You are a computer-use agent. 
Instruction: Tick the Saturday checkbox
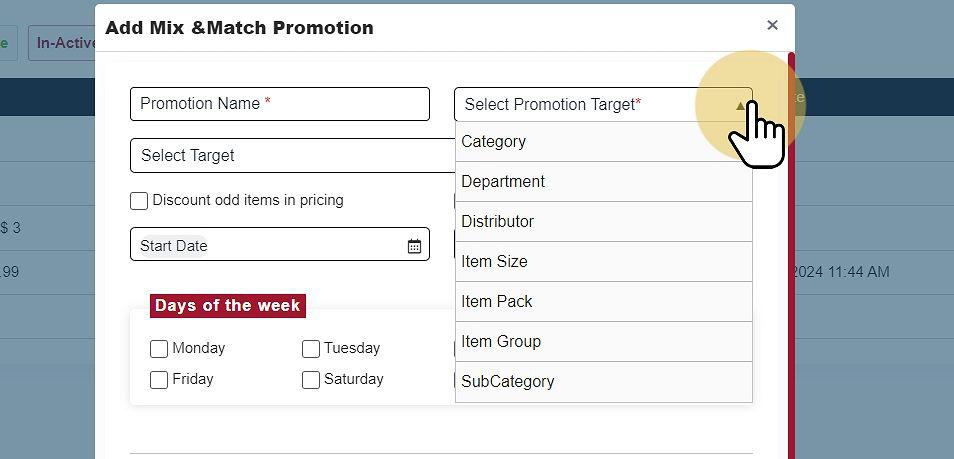tap(311, 380)
